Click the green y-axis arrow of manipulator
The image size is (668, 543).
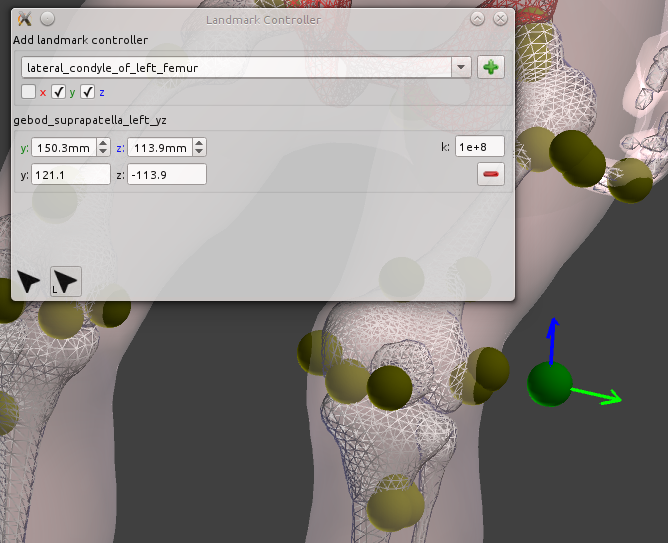tap(596, 396)
